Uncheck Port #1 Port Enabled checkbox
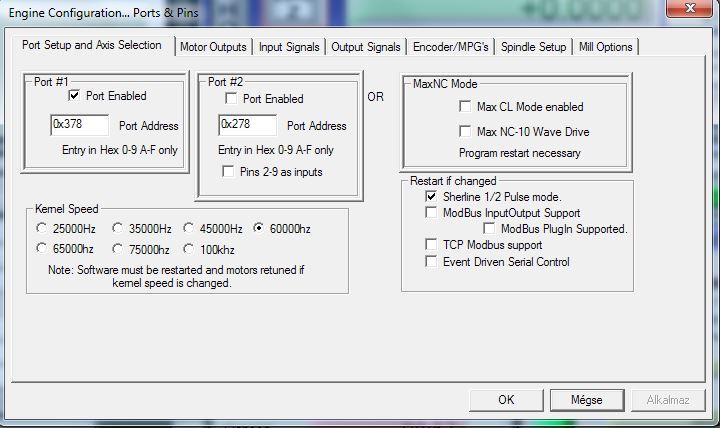 click(74, 96)
